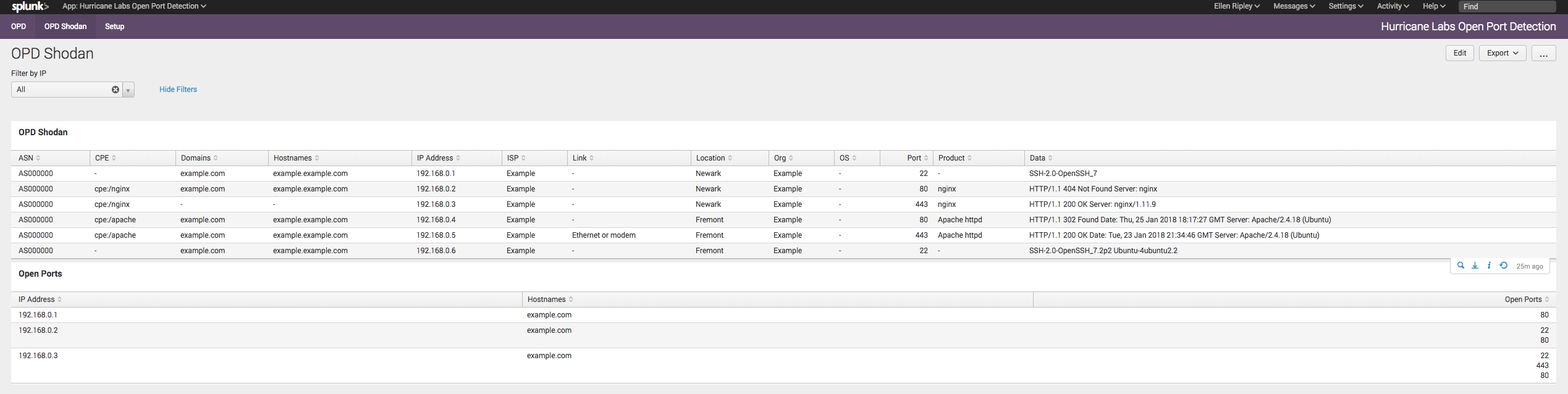This screenshot has width=1568, height=394.
Task: Sort by Org column
Action: (783, 158)
